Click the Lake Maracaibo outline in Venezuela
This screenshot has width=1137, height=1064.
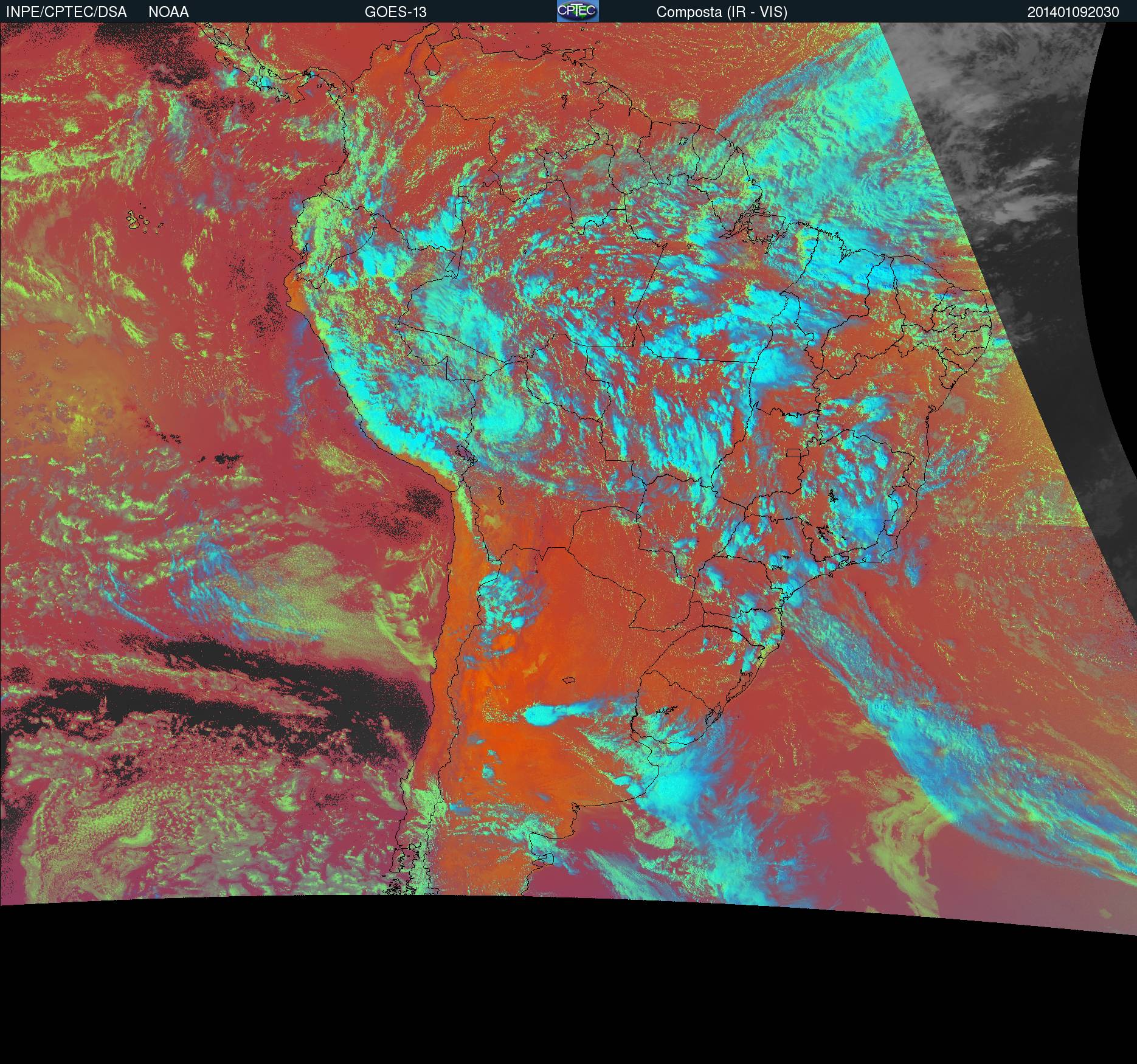[x=432, y=63]
